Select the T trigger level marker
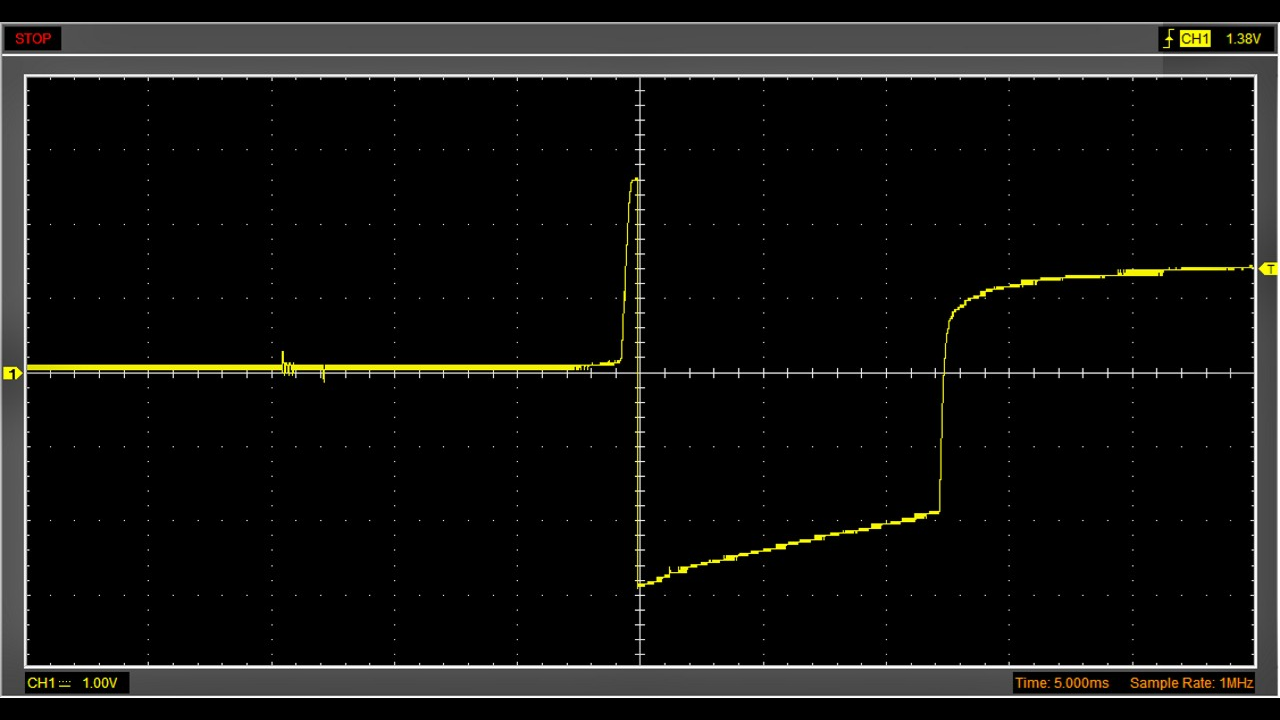Image resolution: width=1280 pixels, height=720 pixels. tap(1269, 269)
